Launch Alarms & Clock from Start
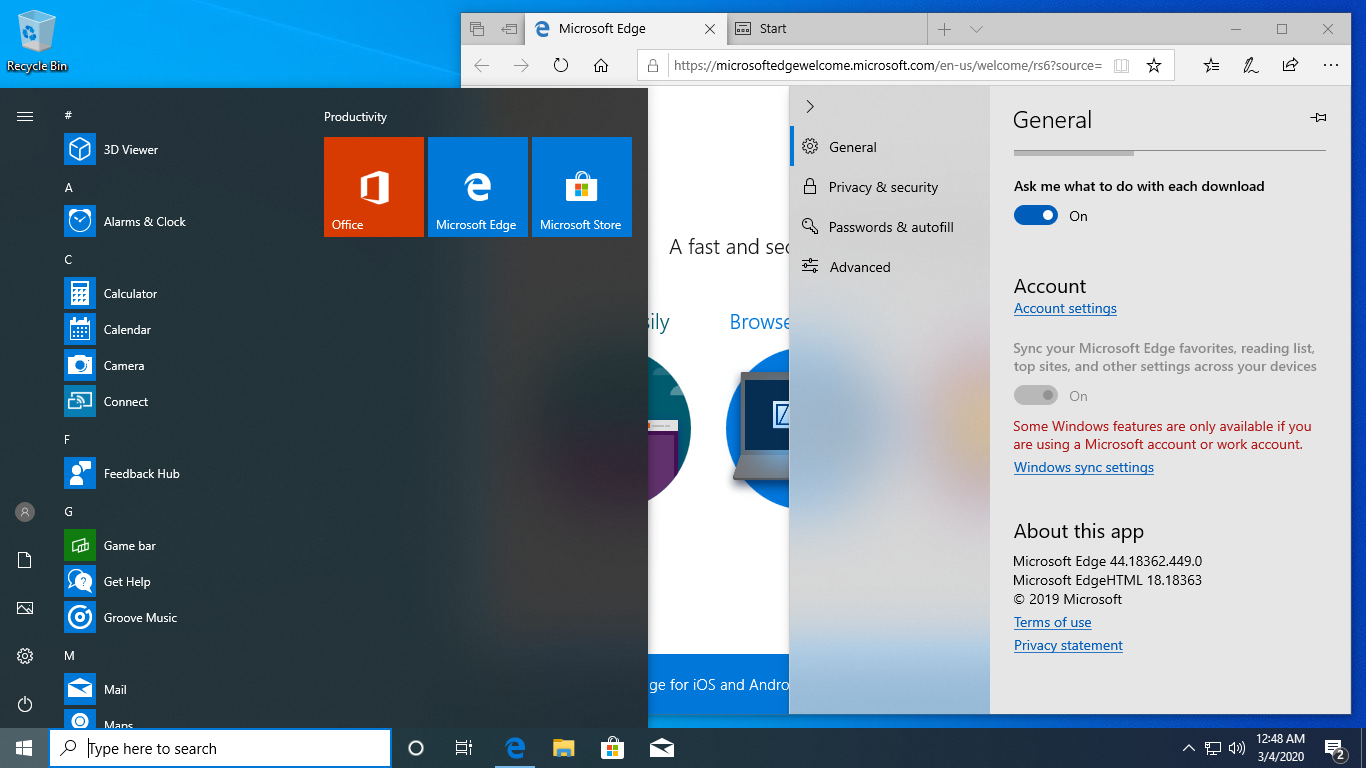 (180, 222)
